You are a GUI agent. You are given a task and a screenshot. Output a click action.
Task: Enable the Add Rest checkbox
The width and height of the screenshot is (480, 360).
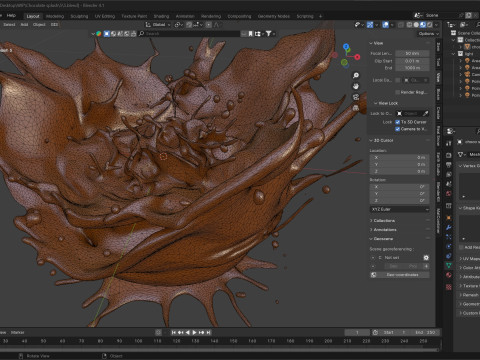point(461,247)
